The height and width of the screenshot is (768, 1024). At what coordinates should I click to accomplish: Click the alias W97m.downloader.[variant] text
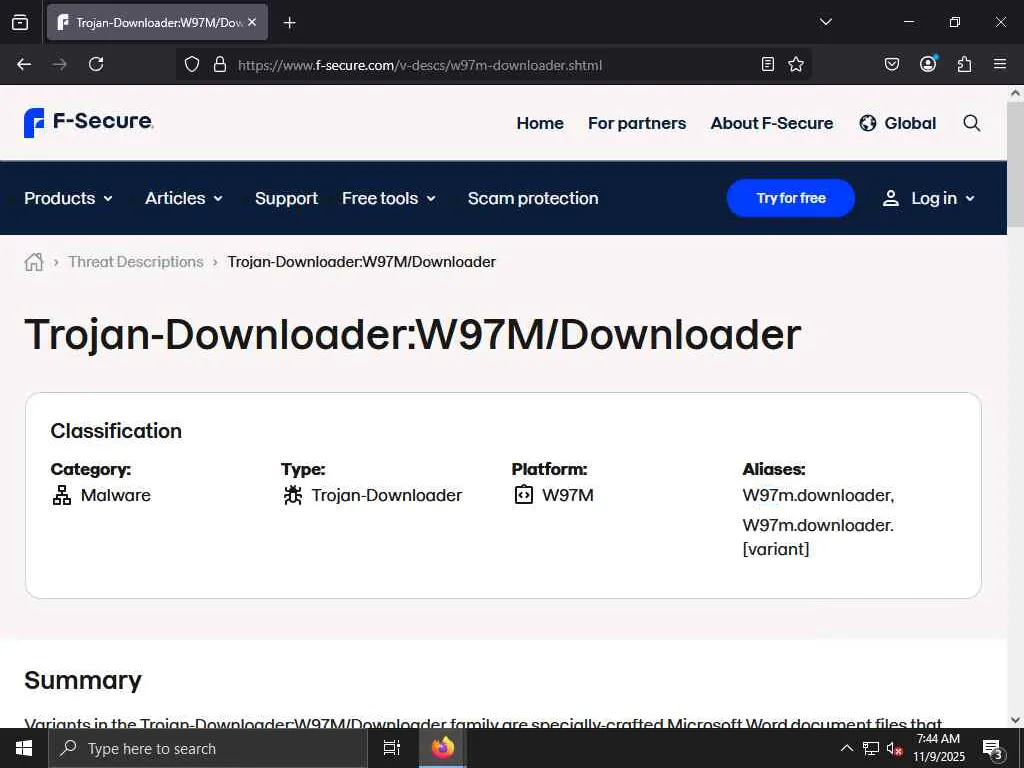point(818,537)
